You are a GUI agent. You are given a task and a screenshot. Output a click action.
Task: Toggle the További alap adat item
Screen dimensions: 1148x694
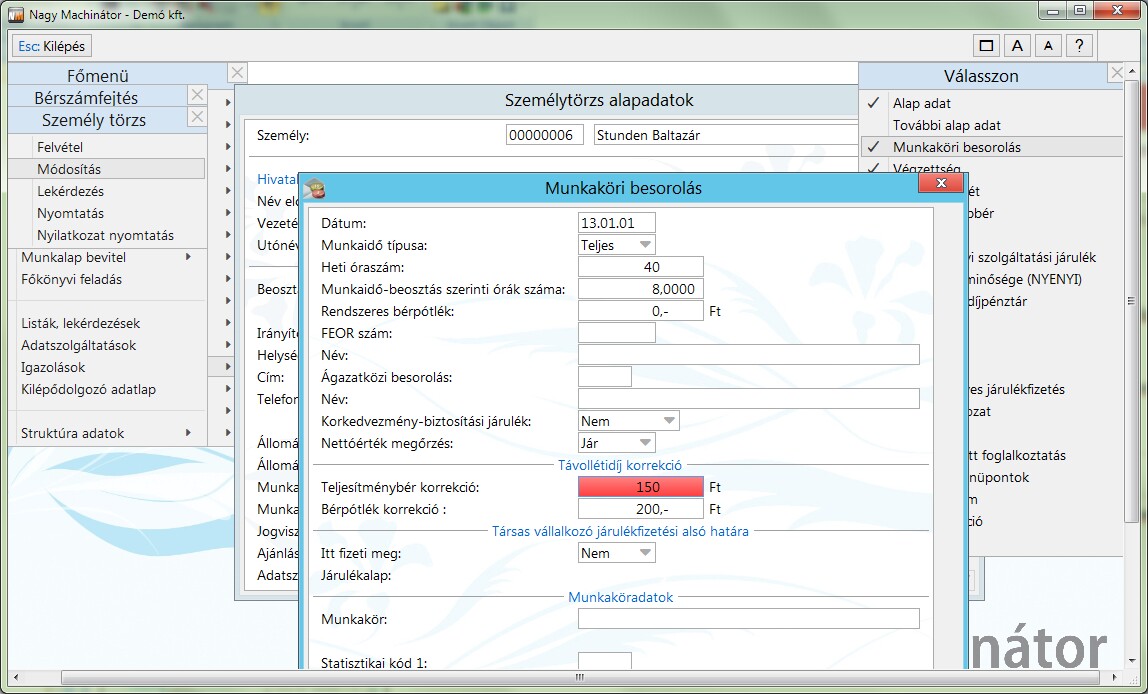pyautogui.click(x=946, y=125)
